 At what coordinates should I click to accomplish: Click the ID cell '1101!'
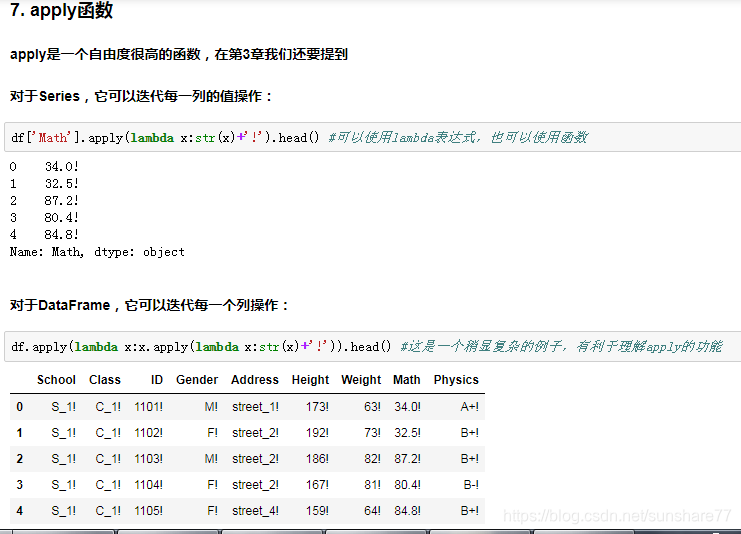(148, 407)
